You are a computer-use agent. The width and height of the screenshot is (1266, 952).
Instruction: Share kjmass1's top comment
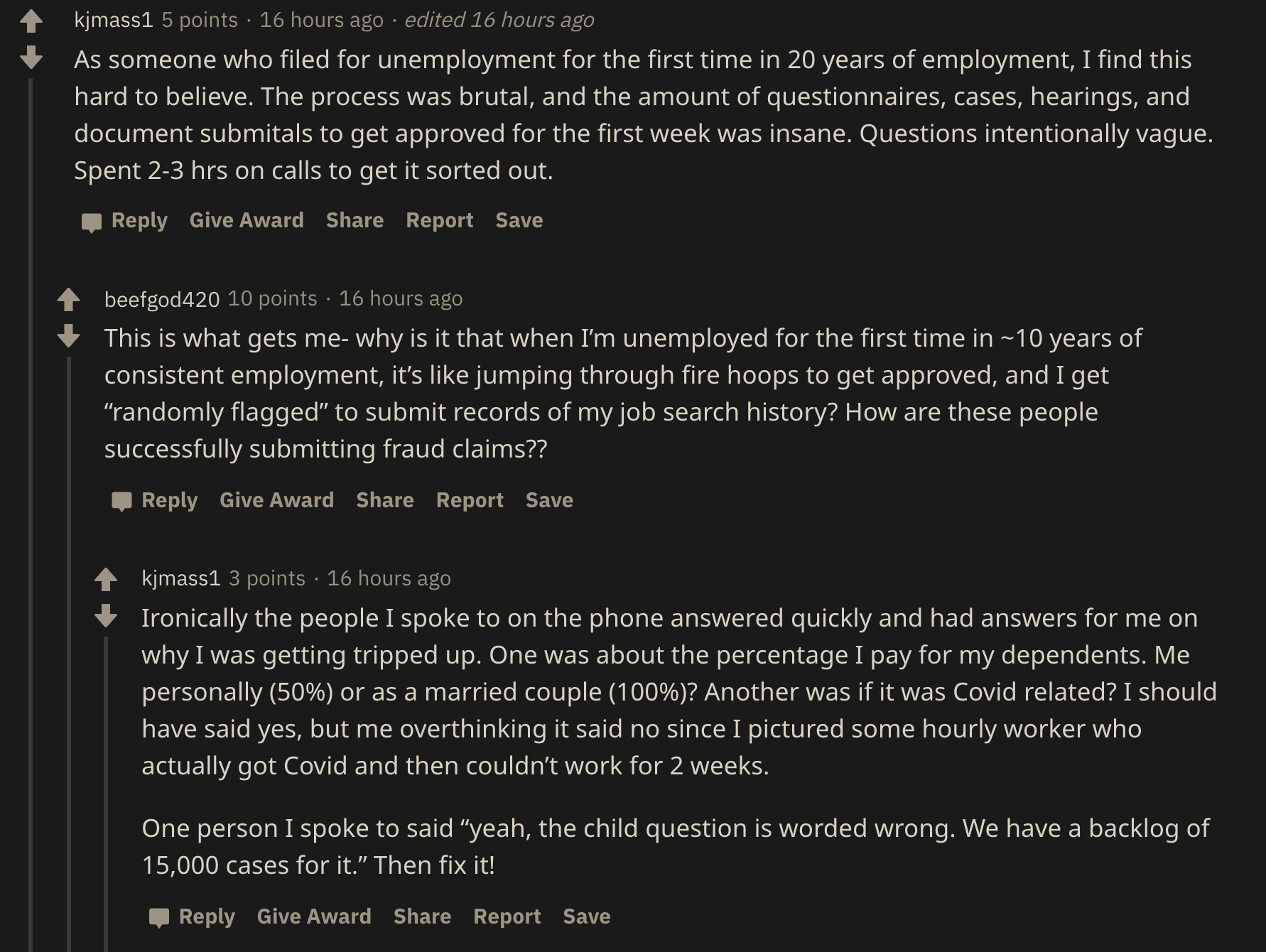tap(355, 220)
